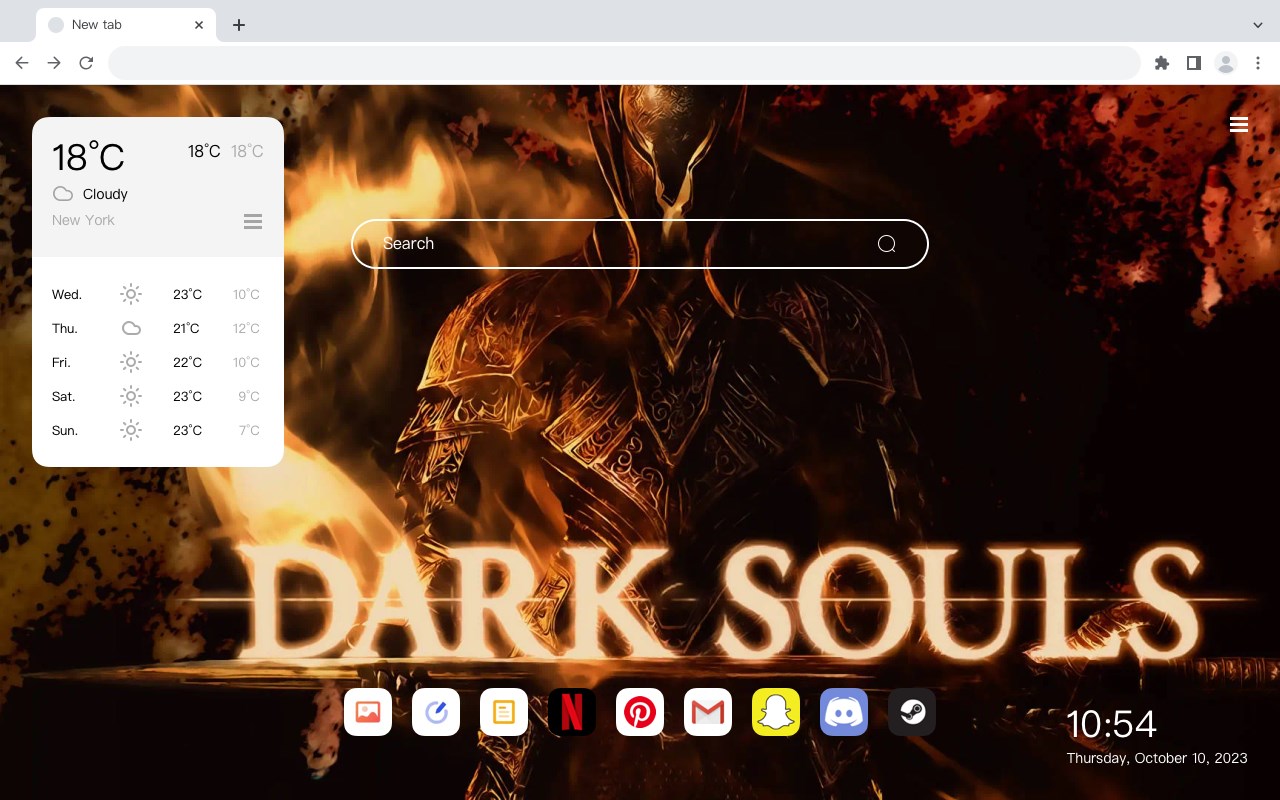
Task: Select the Sat. forecast row label
Action: [x=64, y=397]
